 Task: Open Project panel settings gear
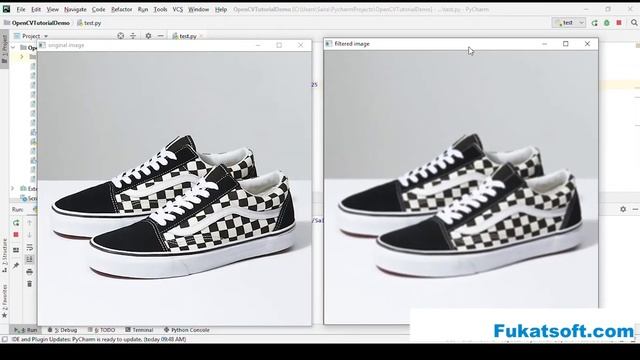click(148, 36)
